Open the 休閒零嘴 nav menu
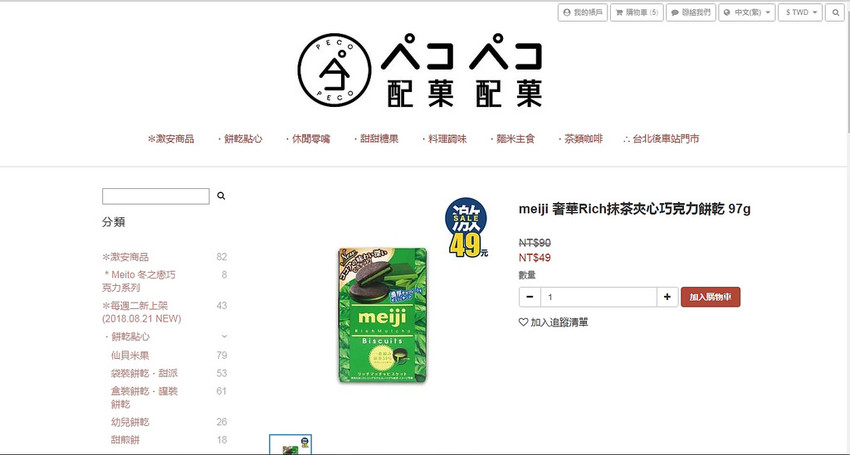The image size is (850, 455). [307, 139]
